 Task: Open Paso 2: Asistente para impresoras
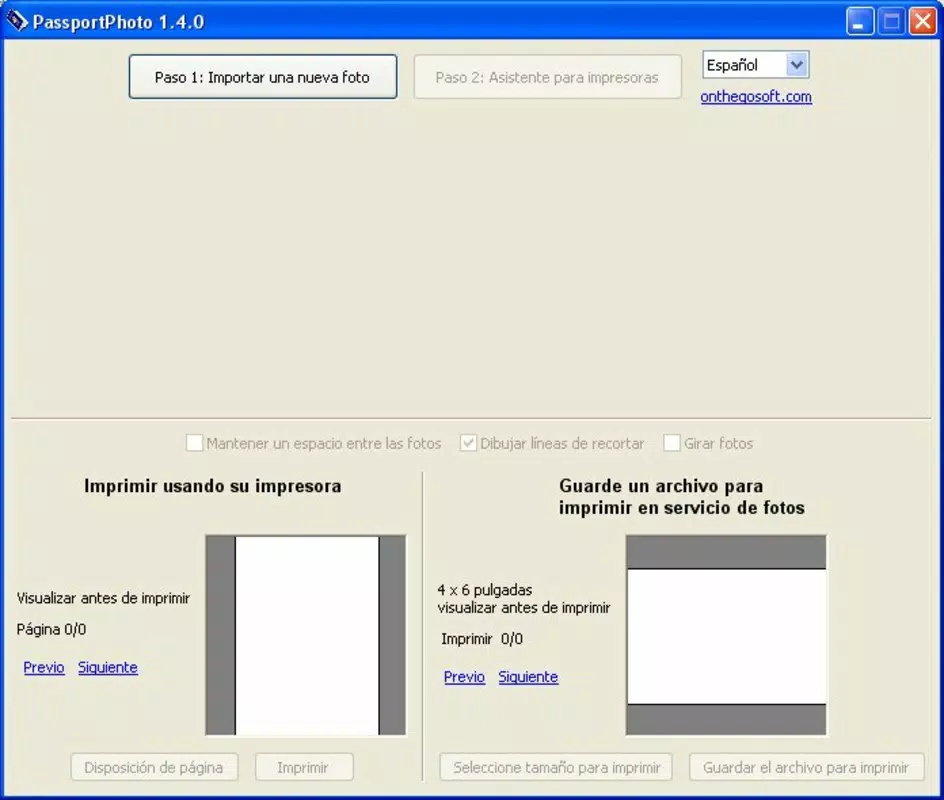coord(547,77)
